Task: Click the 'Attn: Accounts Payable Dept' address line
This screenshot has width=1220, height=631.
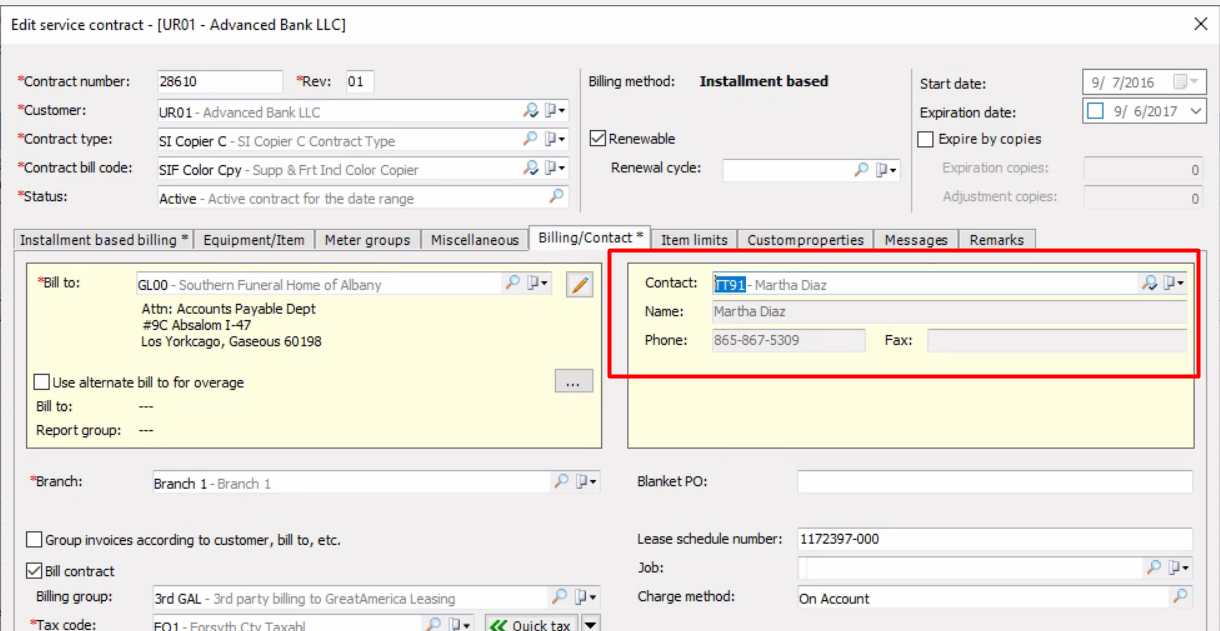Action: (229, 309)
